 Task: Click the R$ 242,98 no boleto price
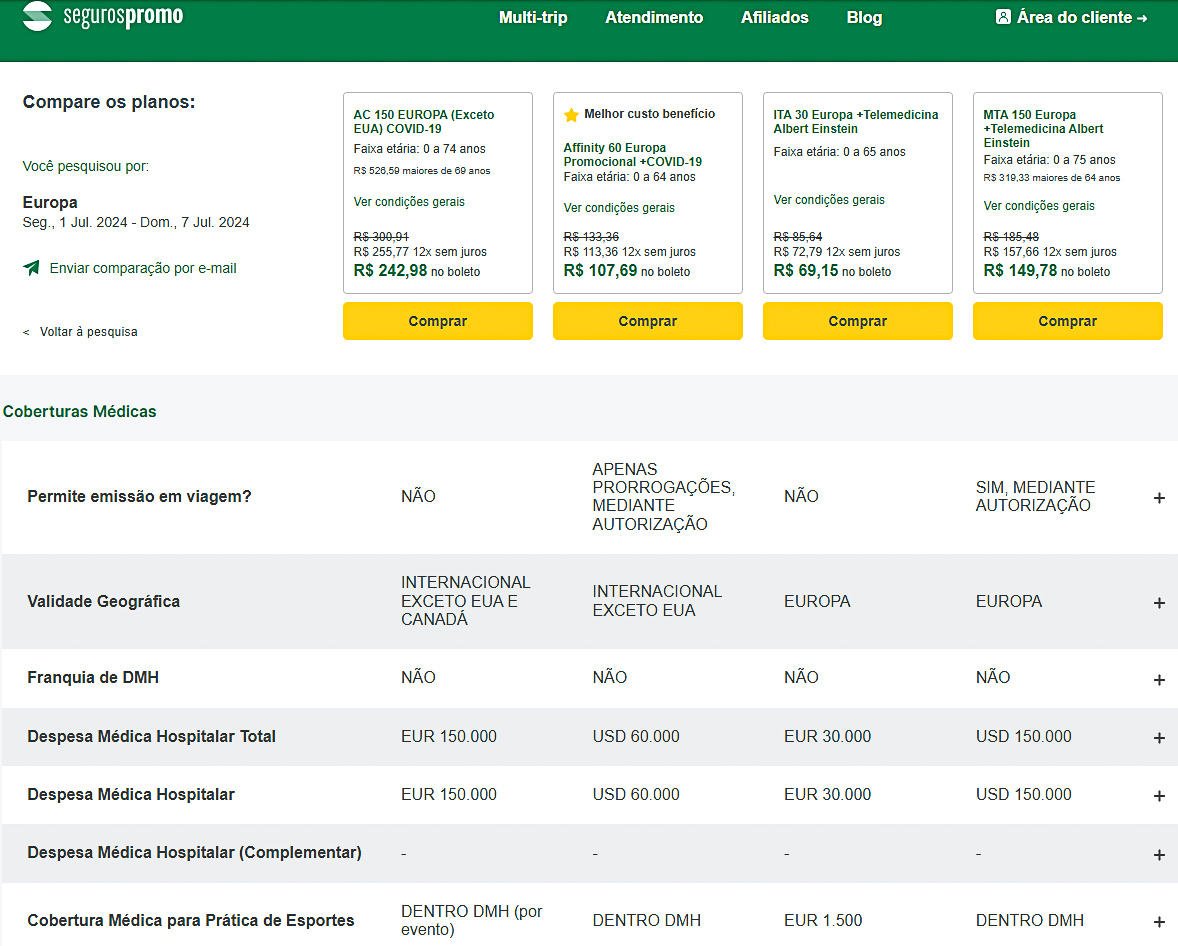pos(417,271)
